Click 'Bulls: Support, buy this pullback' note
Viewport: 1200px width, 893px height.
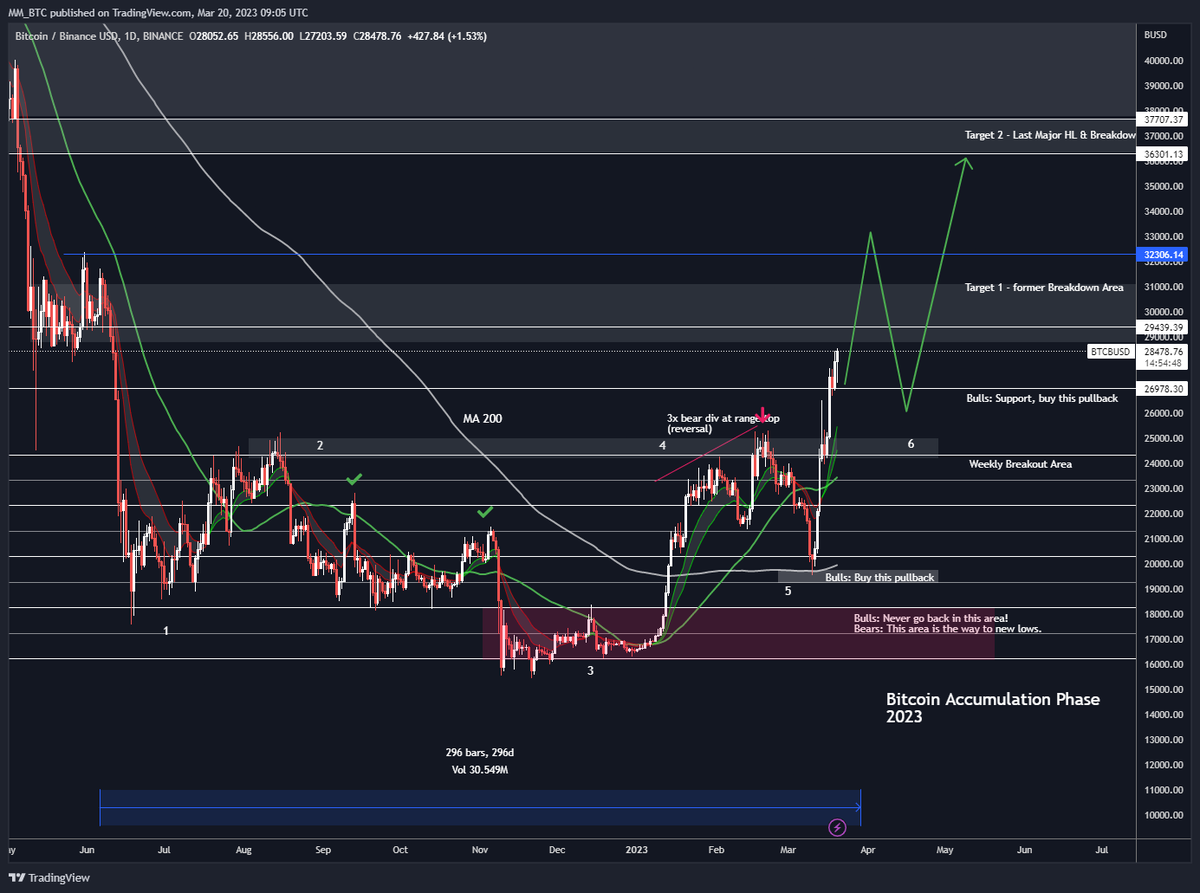coord(1042,398)
